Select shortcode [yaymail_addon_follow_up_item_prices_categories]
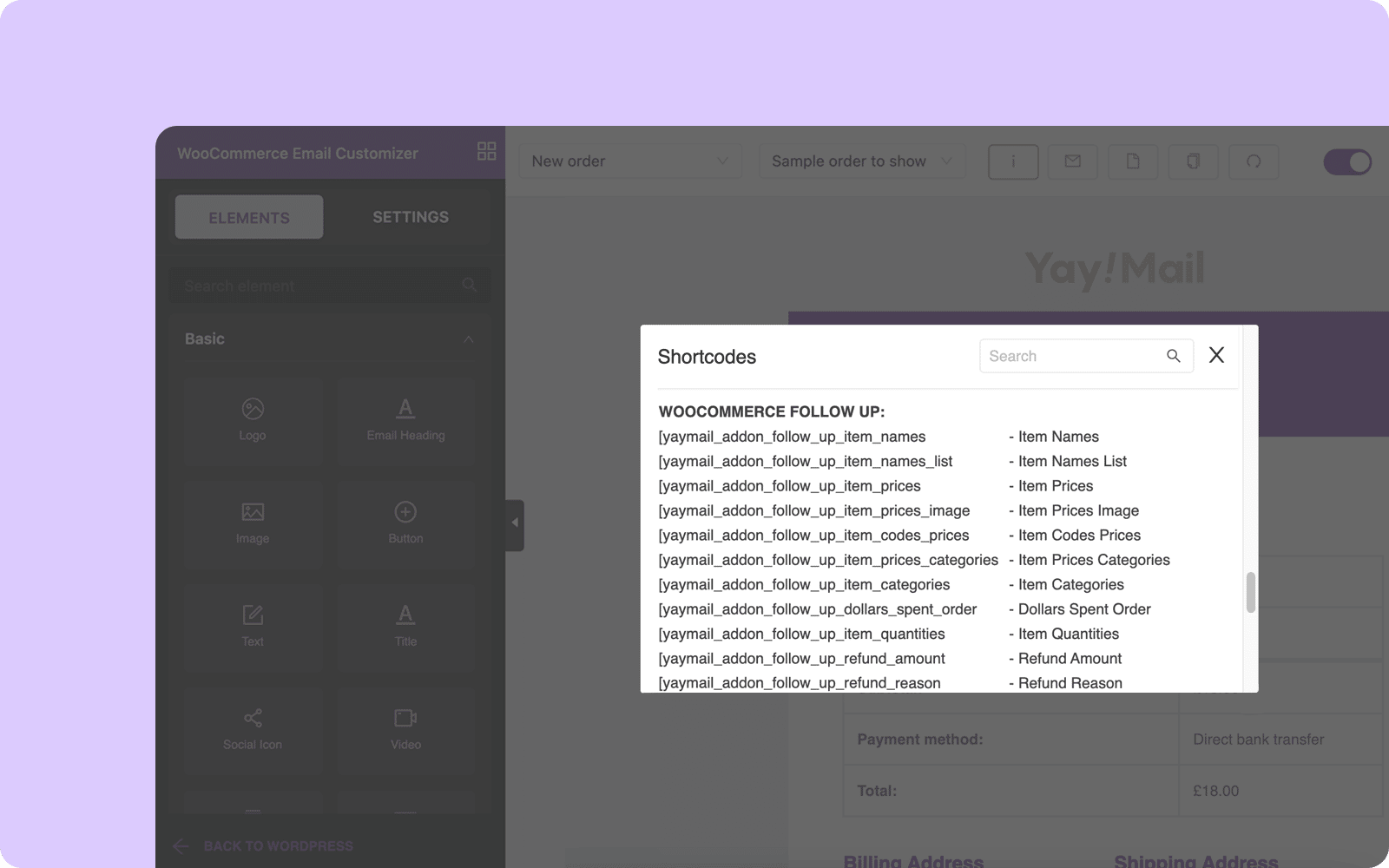Image resolution: width=1389 pixels, height=868 pixels. [828, 560]
